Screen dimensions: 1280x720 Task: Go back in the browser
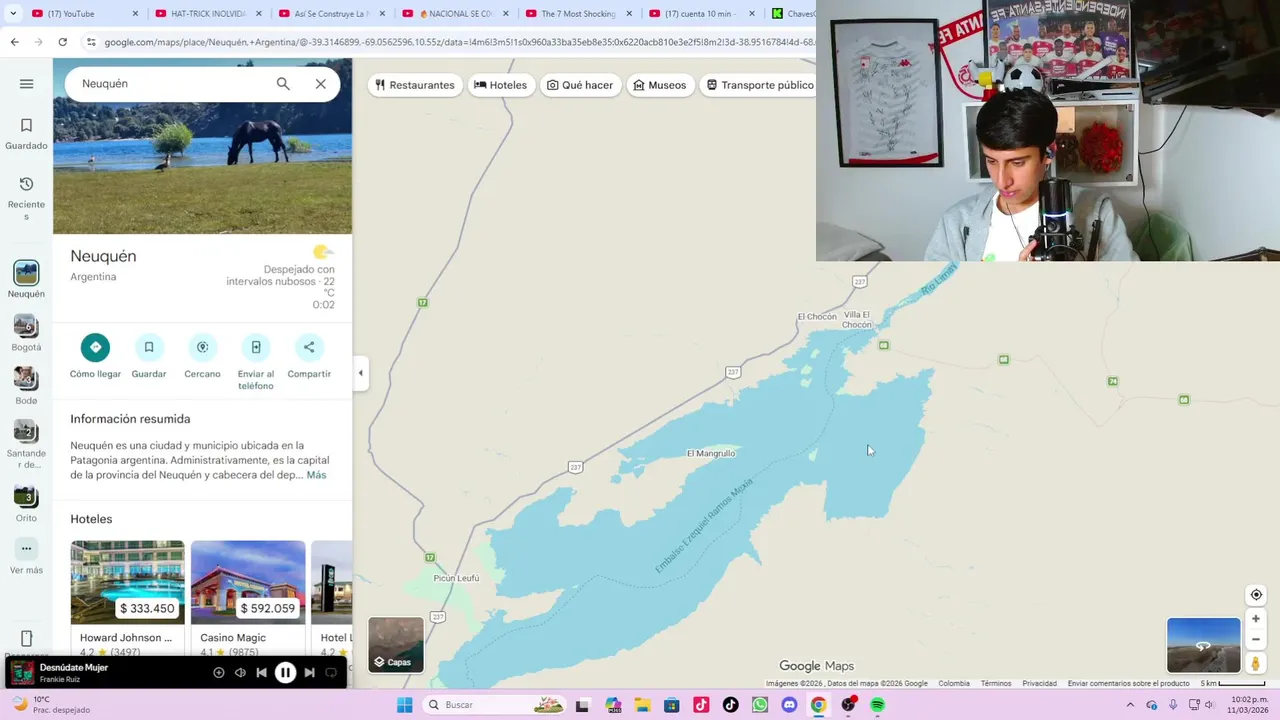14,42
